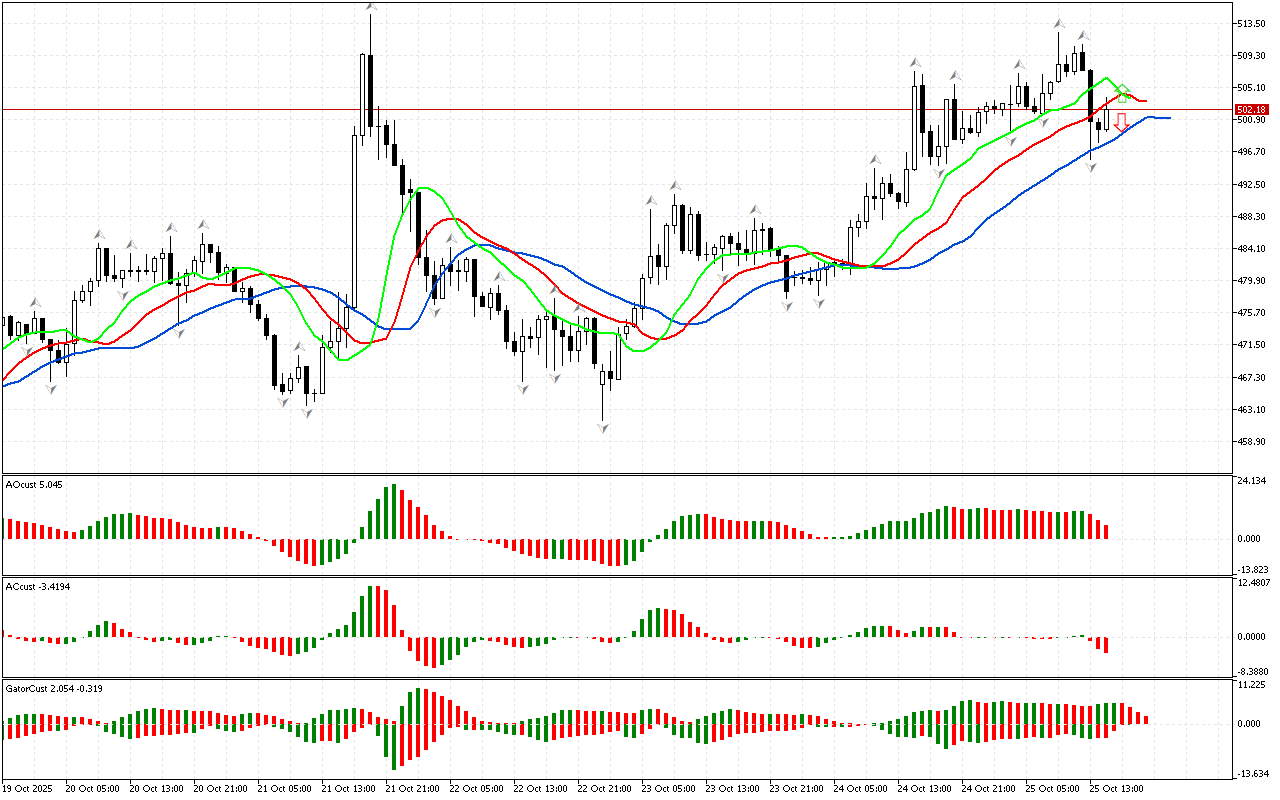Click the 21 Oct 13:00 time axis label
The image size is (1280, 800).
[x=347, y=788]
